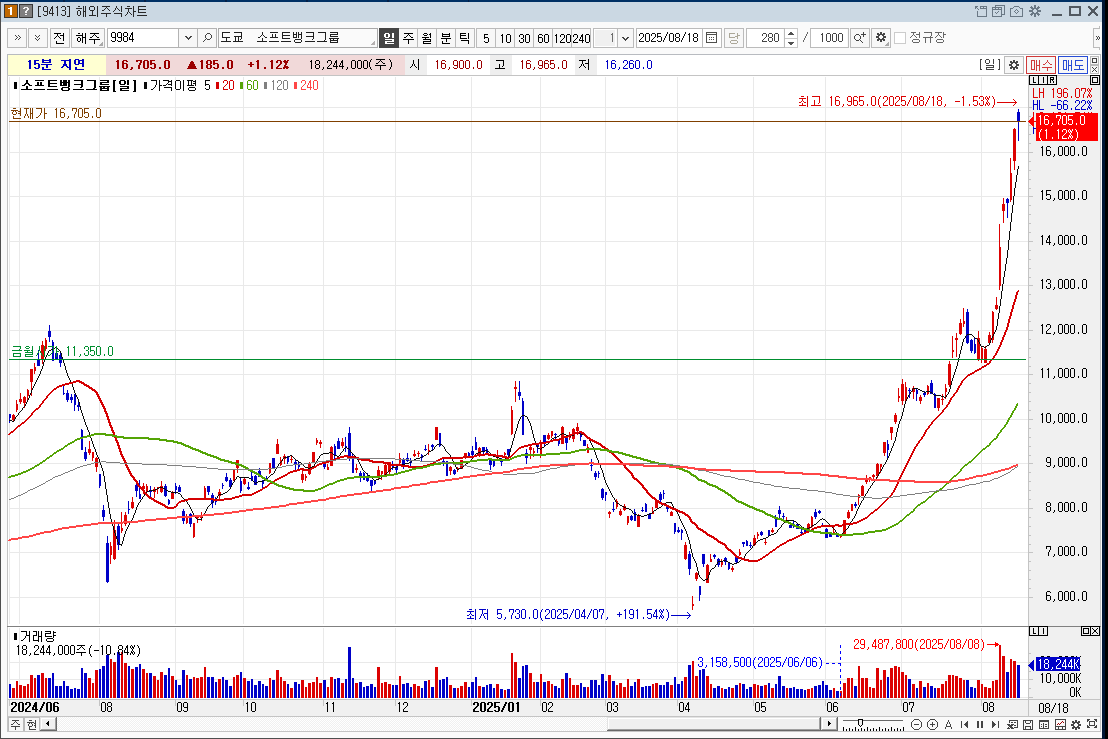Enable the 정규장 checkbox
Viewport: 1108px width, 739px height.
(x=900, y=38)
